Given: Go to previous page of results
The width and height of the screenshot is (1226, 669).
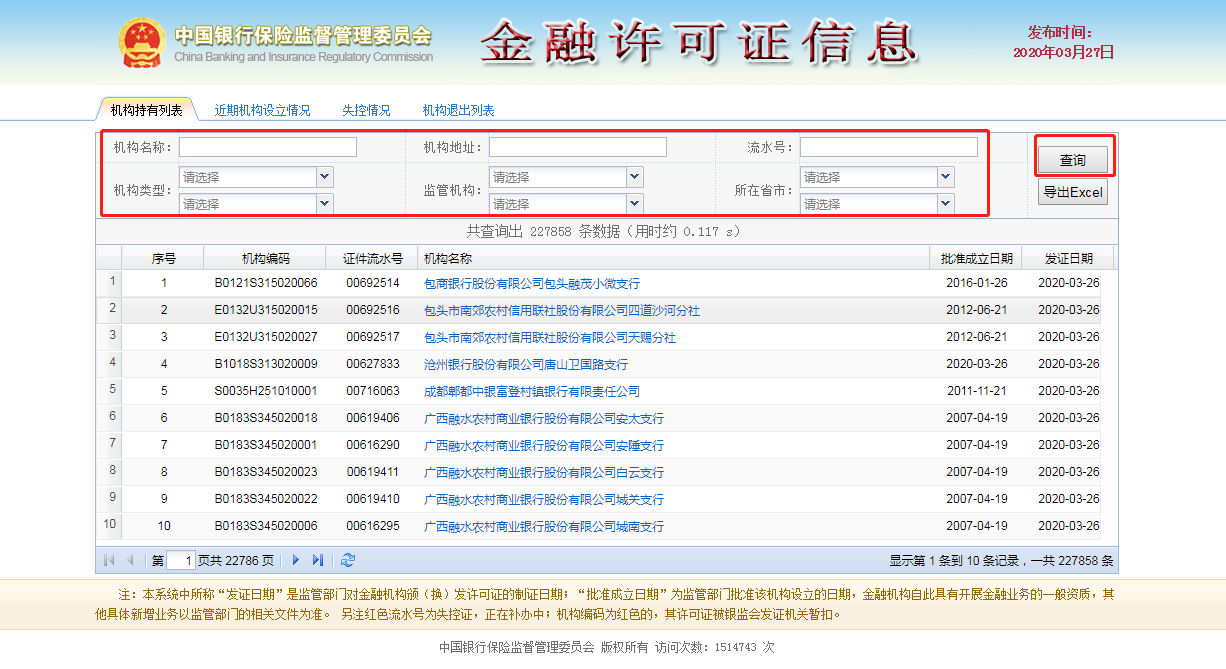Looking at the screenshot, I should pyautogui.click(x=130, y=560).
